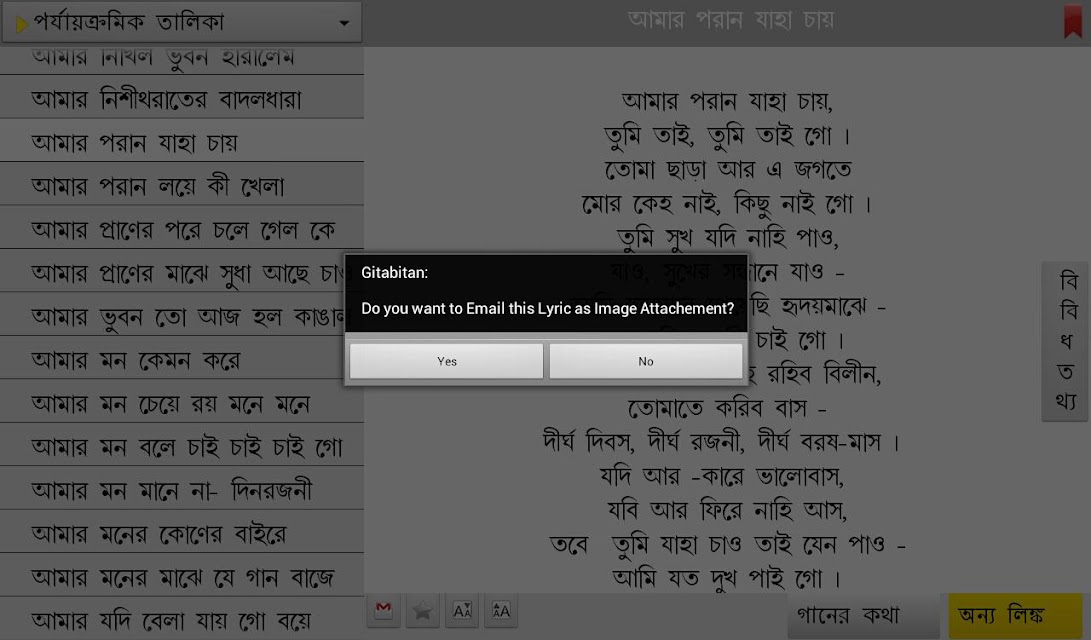
Task: Click lyric line আমি যত দুখ পাই গো
Action: coord(728,577)
